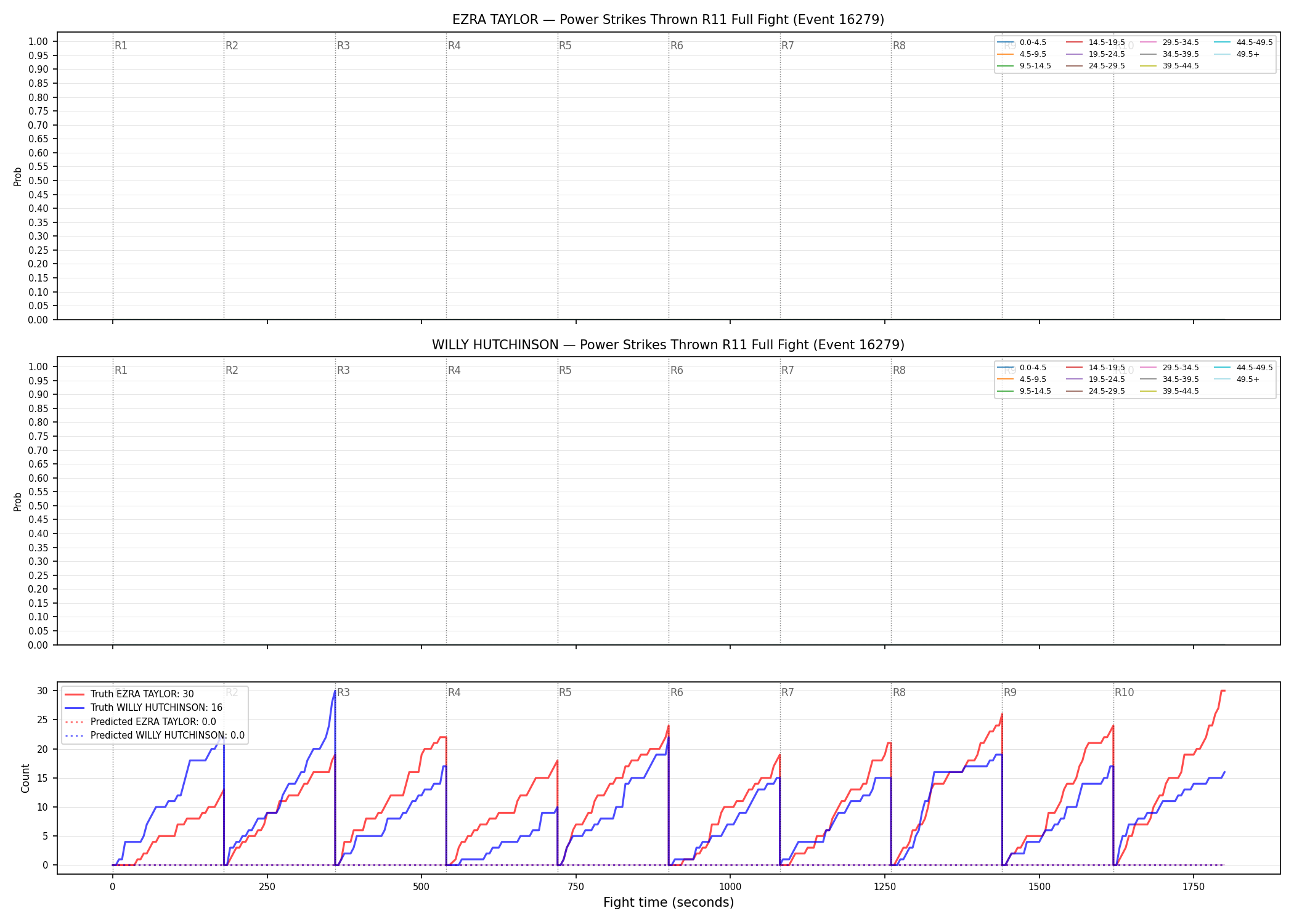
Task: Click Predicted WILLY HUTCHINSON legend entry
Action: [155, 736]
